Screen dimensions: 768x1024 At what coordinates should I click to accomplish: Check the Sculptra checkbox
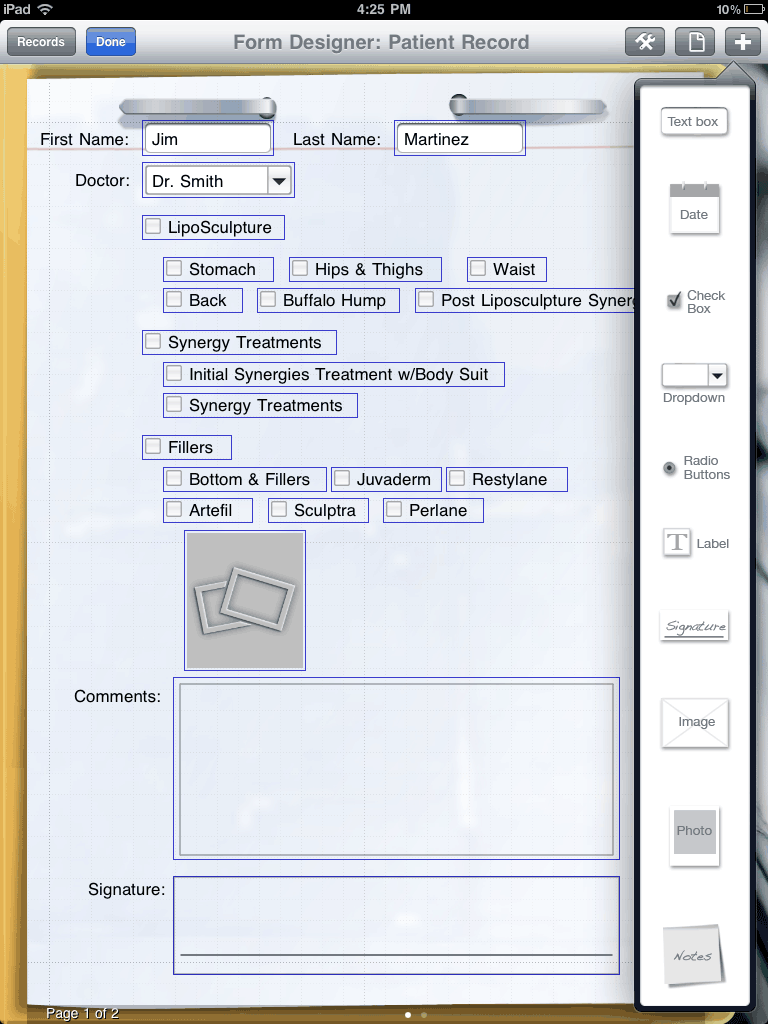279,509
